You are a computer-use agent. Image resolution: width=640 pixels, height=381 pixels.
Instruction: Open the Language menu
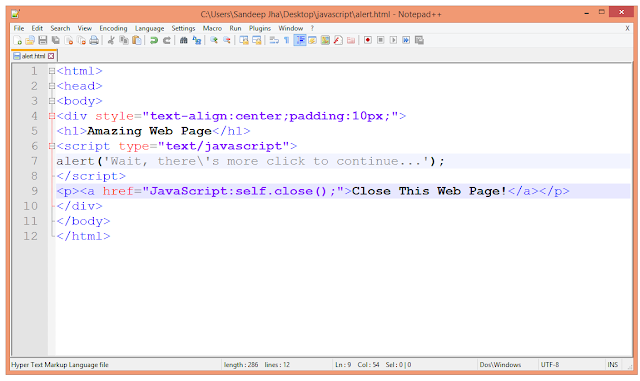149,28
